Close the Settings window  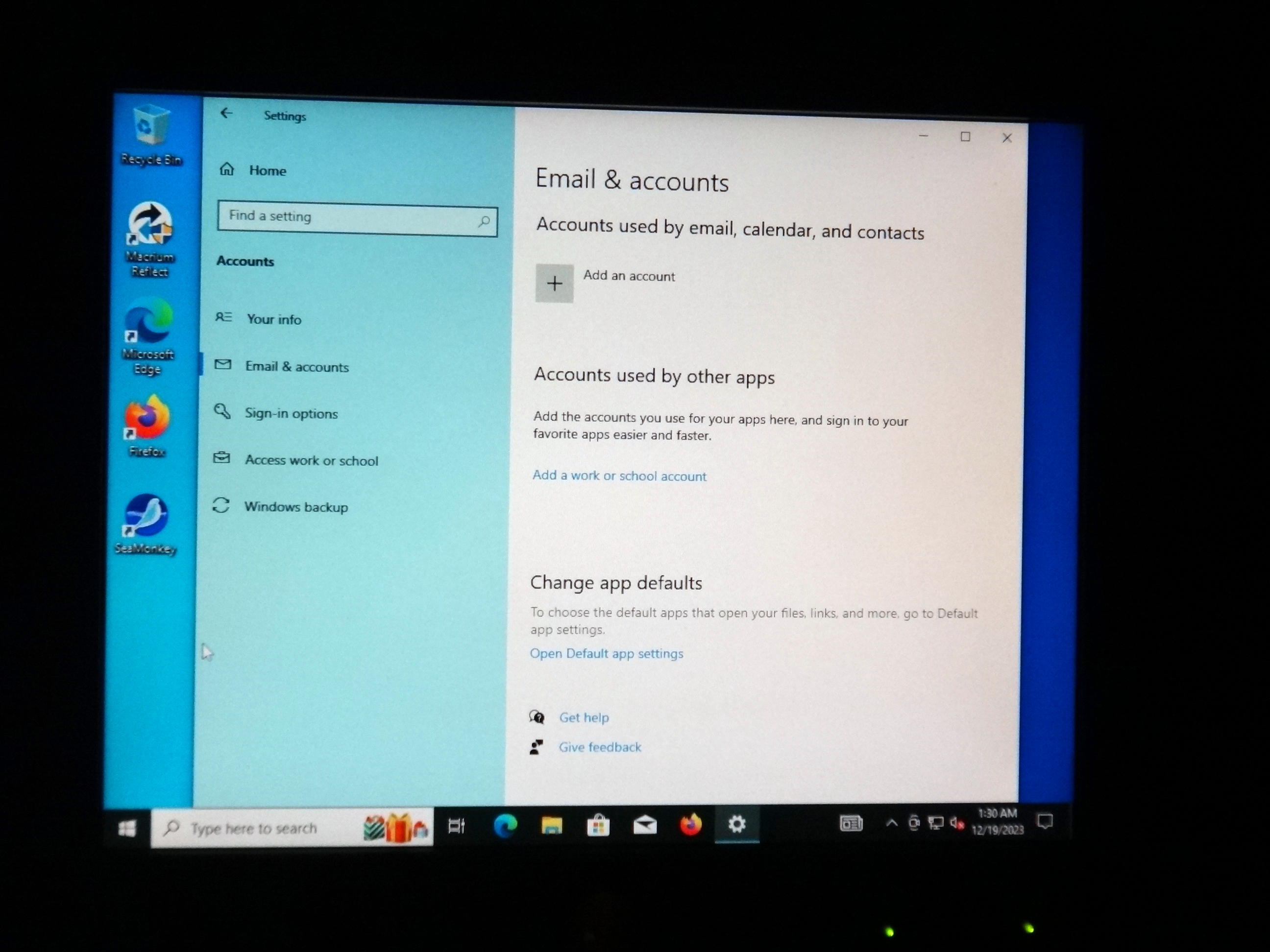click(x=1007, y=138)
